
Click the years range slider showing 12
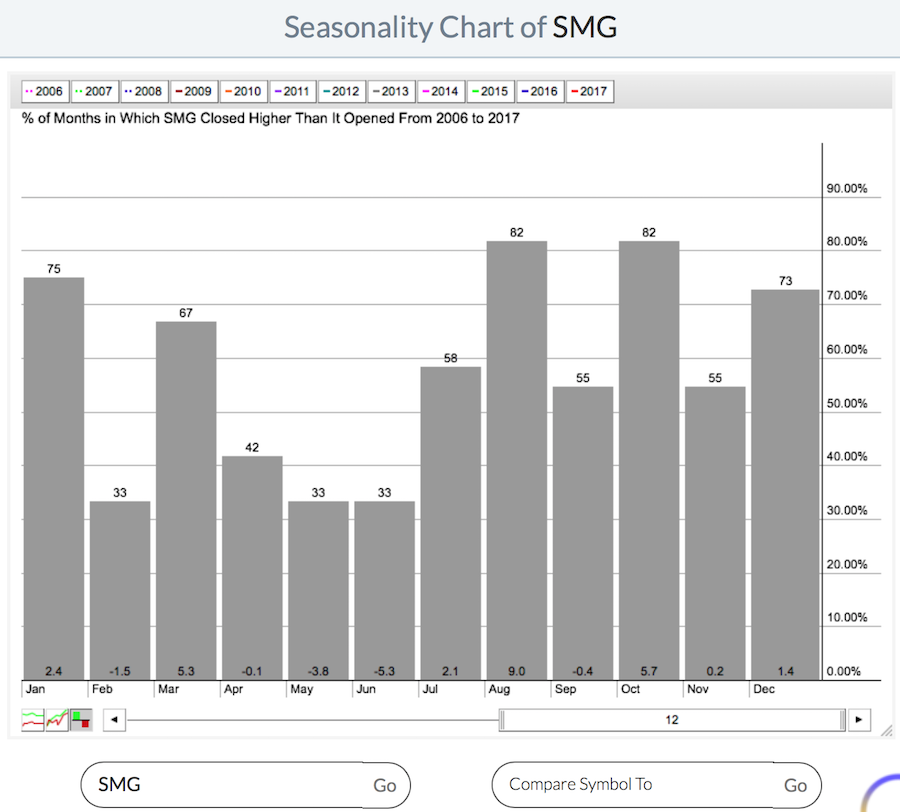click(672, 720)
